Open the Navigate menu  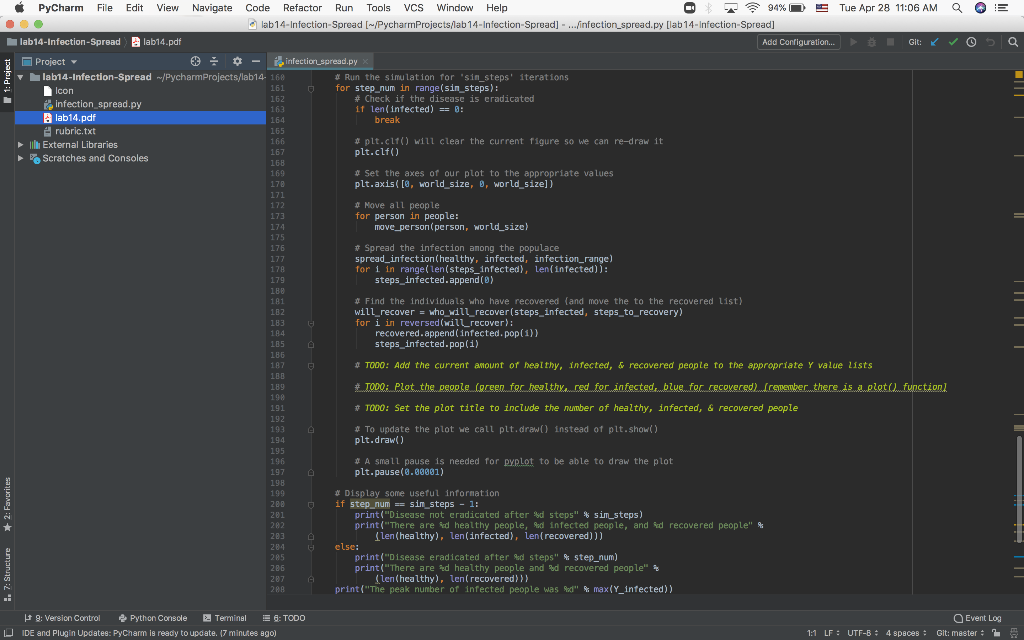212,8
